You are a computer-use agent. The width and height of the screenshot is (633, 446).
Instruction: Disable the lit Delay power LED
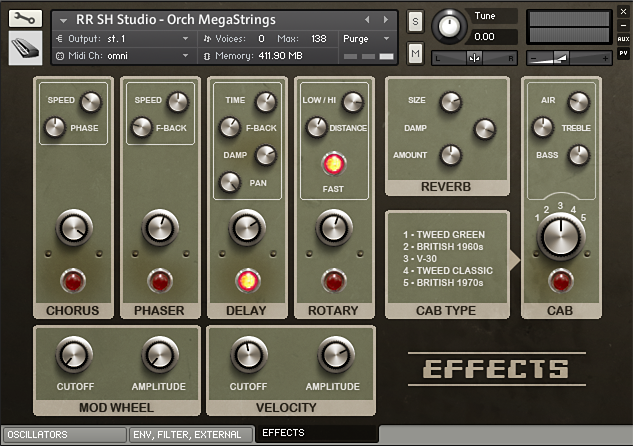point(247,281)
